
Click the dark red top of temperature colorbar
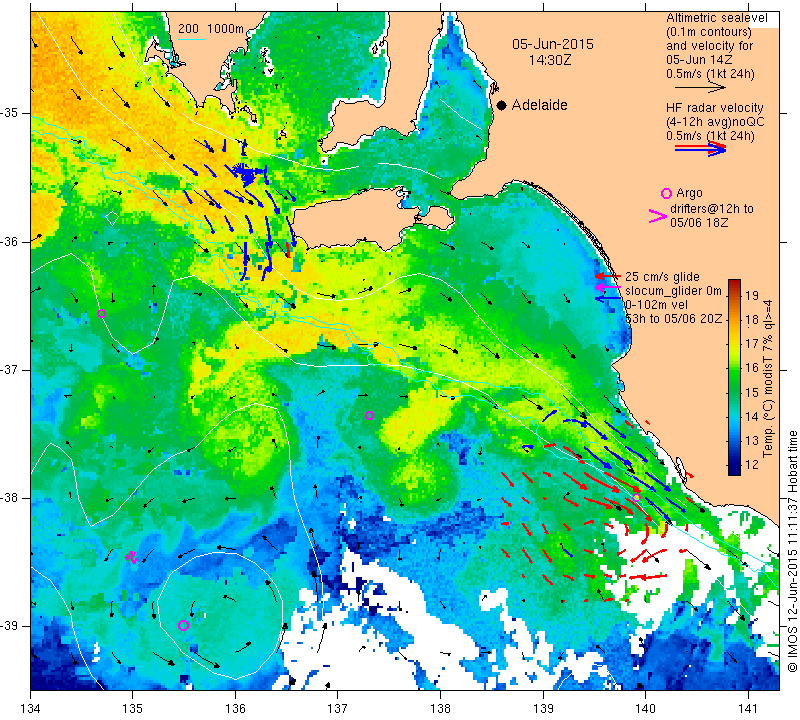734,284
